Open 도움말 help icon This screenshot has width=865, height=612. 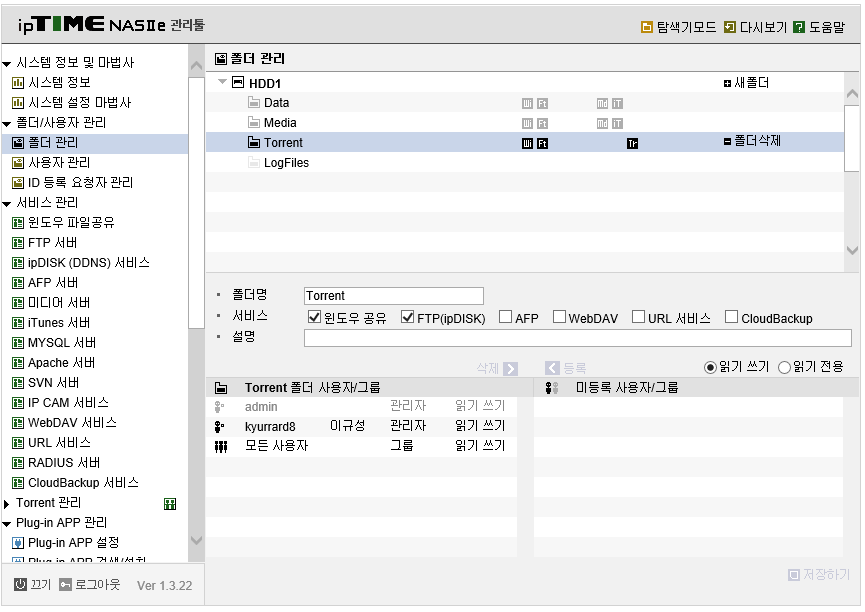point(798,27)
